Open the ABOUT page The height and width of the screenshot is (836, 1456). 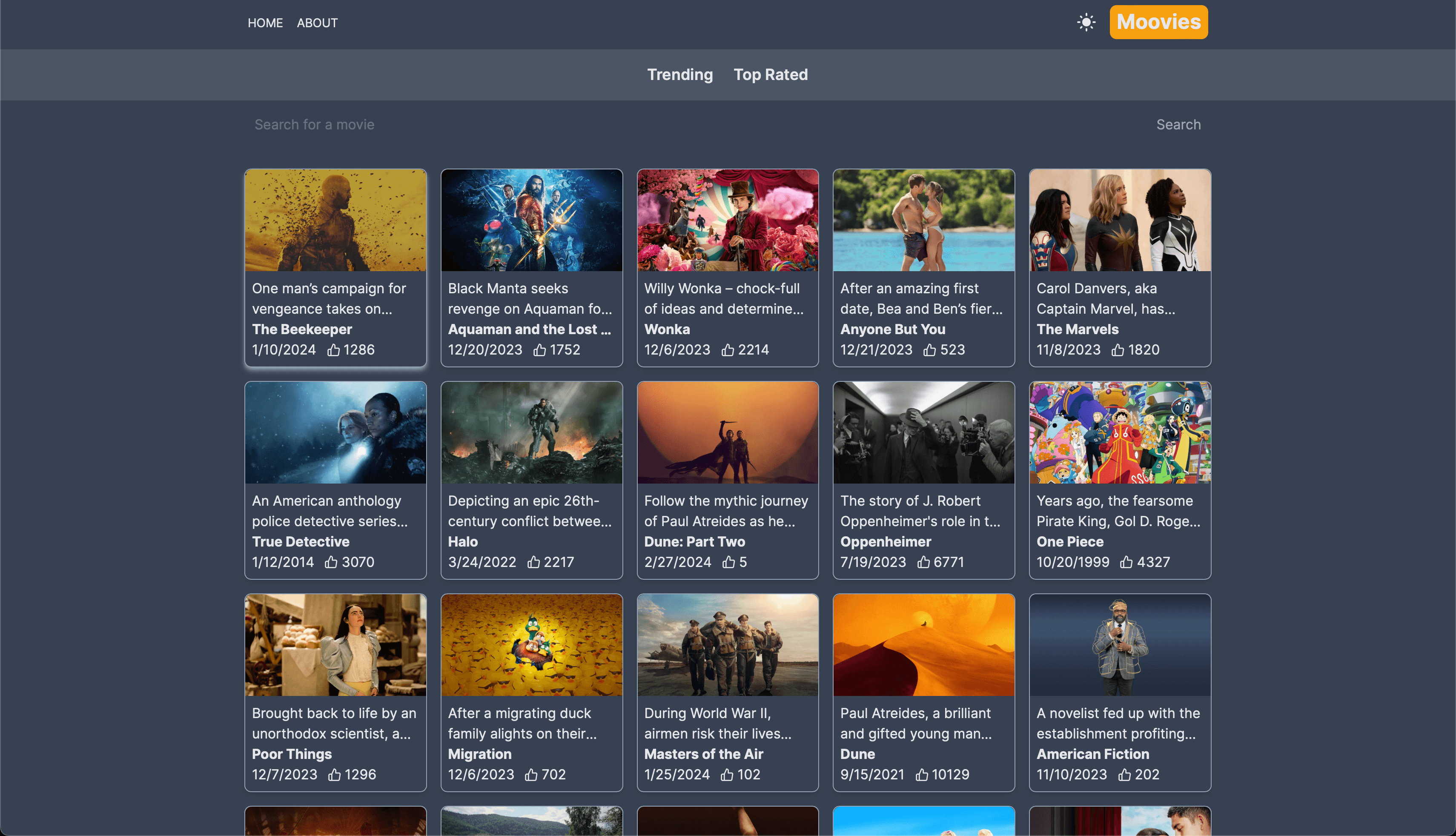click(x=317, y=23)
